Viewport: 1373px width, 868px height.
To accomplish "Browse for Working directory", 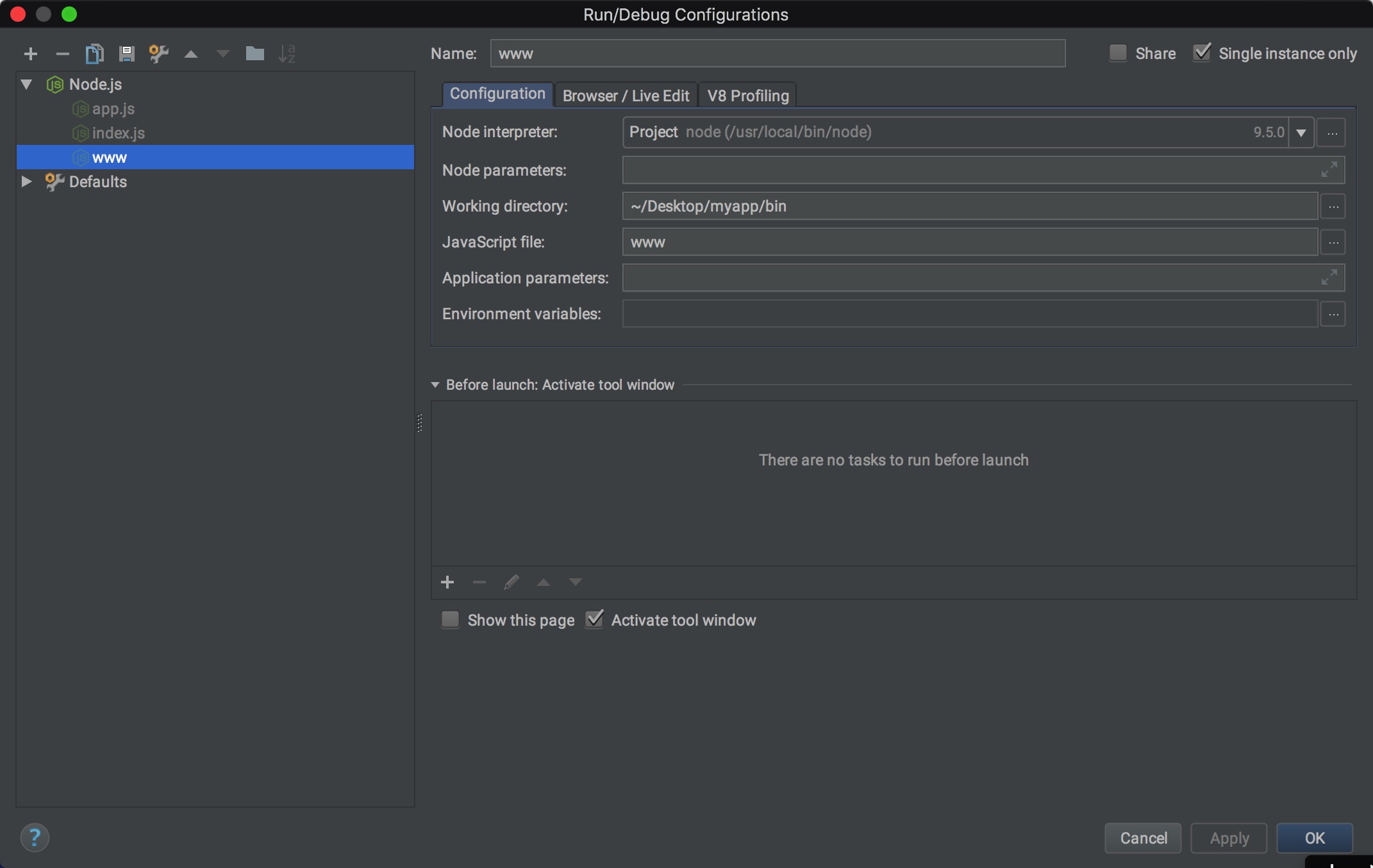I will 1333,206.
